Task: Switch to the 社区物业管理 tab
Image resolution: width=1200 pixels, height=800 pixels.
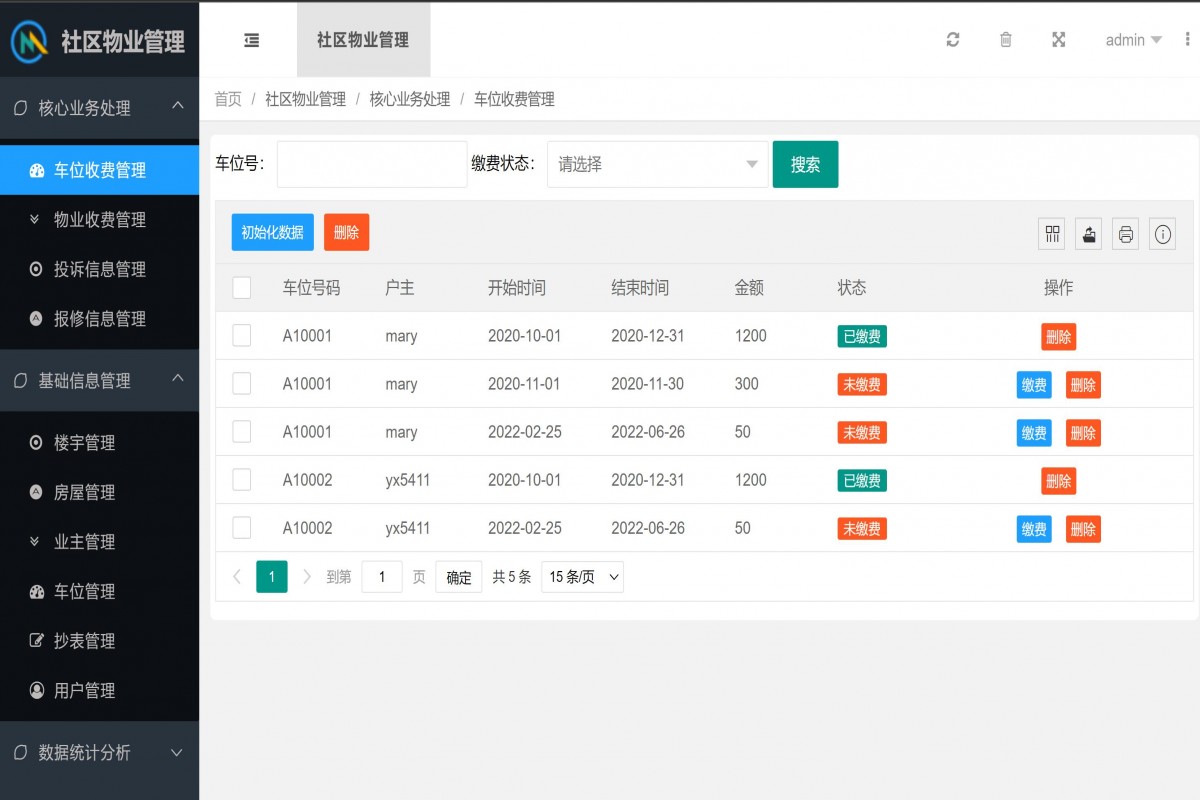Action: [363, 40]
